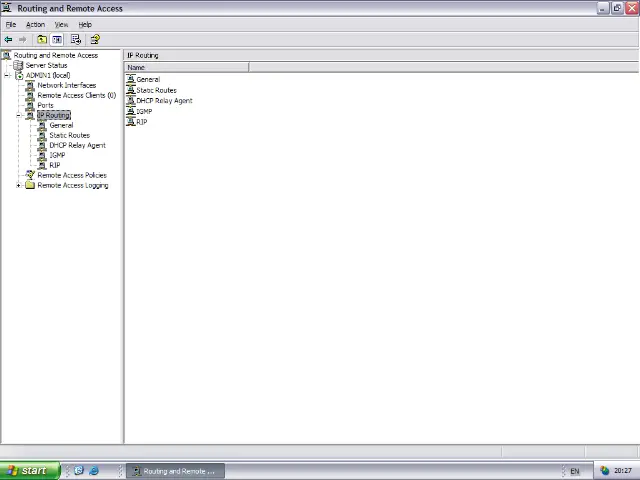Select Remote Access Clients (0) node

[x=77, y=96]
